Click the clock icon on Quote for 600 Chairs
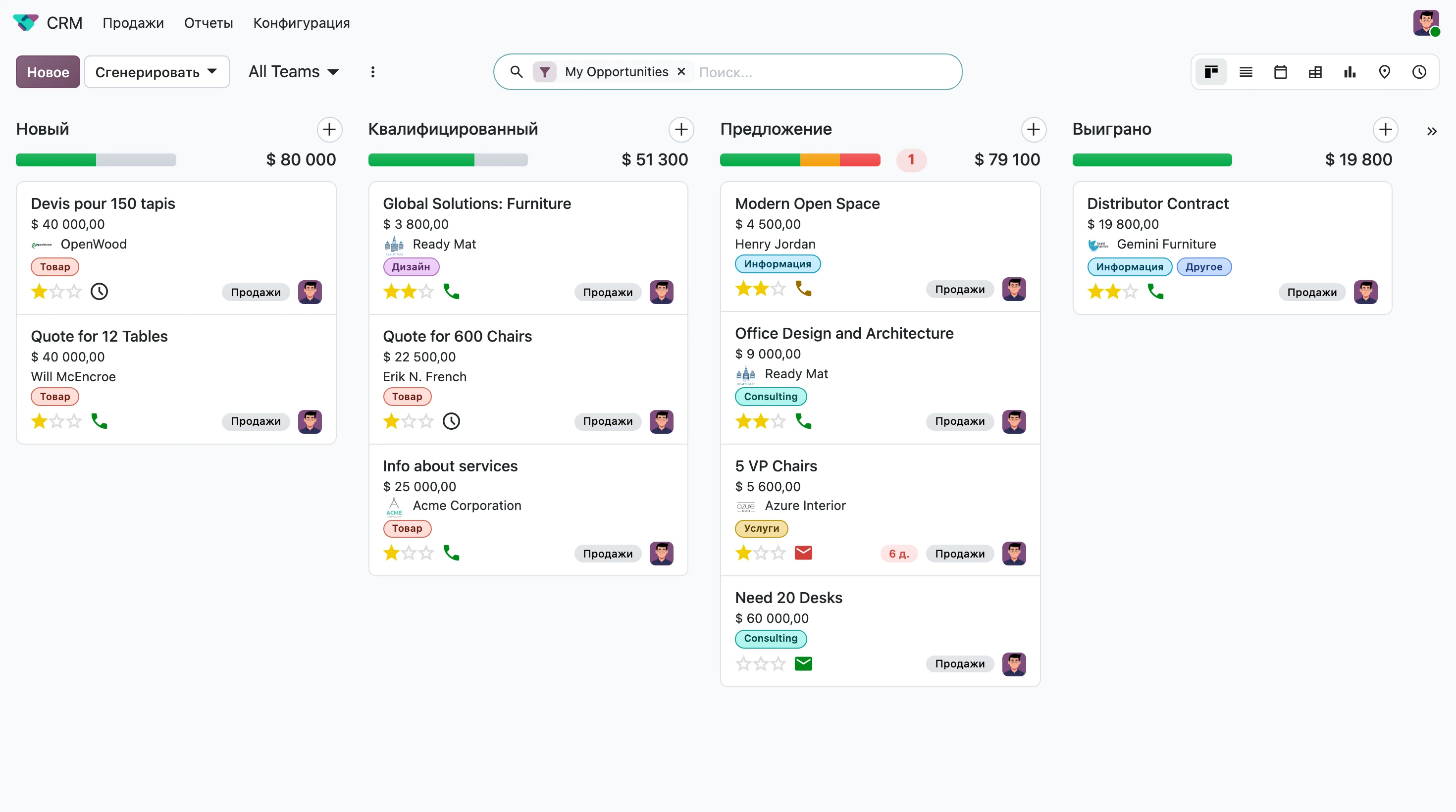Screen dimensions: 1456x812 (451, 421)
